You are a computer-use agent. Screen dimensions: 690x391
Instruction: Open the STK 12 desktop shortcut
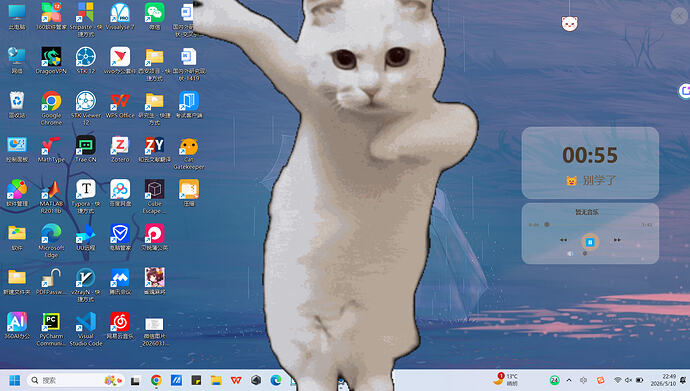click(85, 60)
